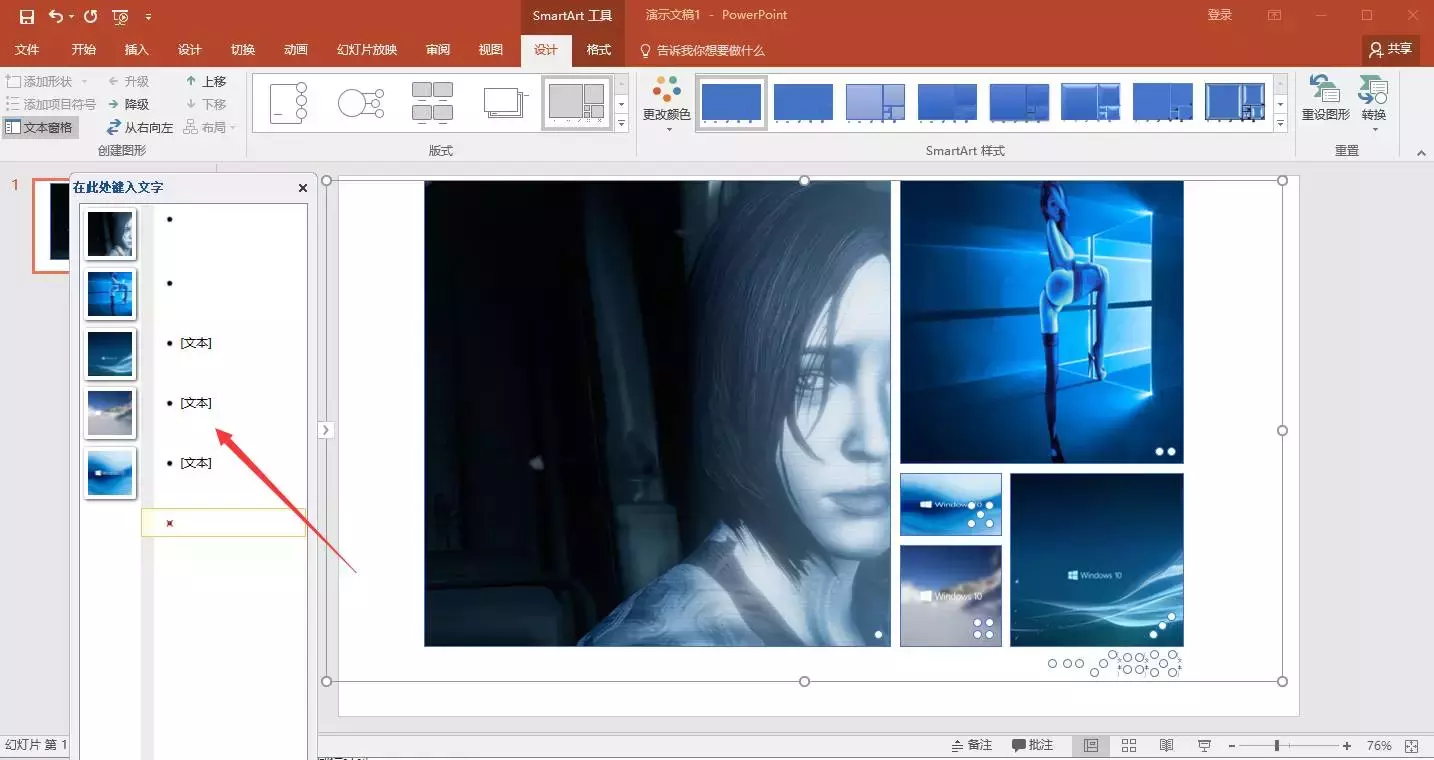This screenshot has height=760, width=1434.
Task: Apply the fifth SmartArt style thumbnail
Action: 1019,103
